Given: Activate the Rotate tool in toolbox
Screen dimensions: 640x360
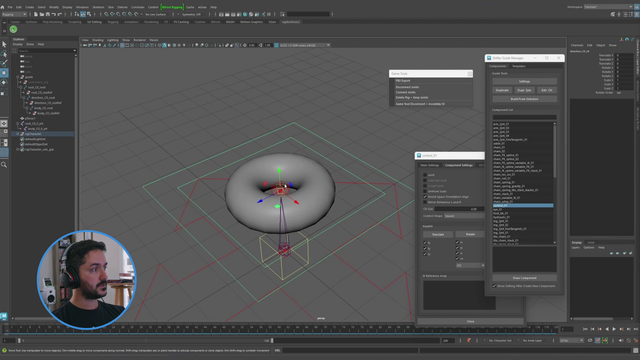Looking at the screenshot, I should (4, 83).
